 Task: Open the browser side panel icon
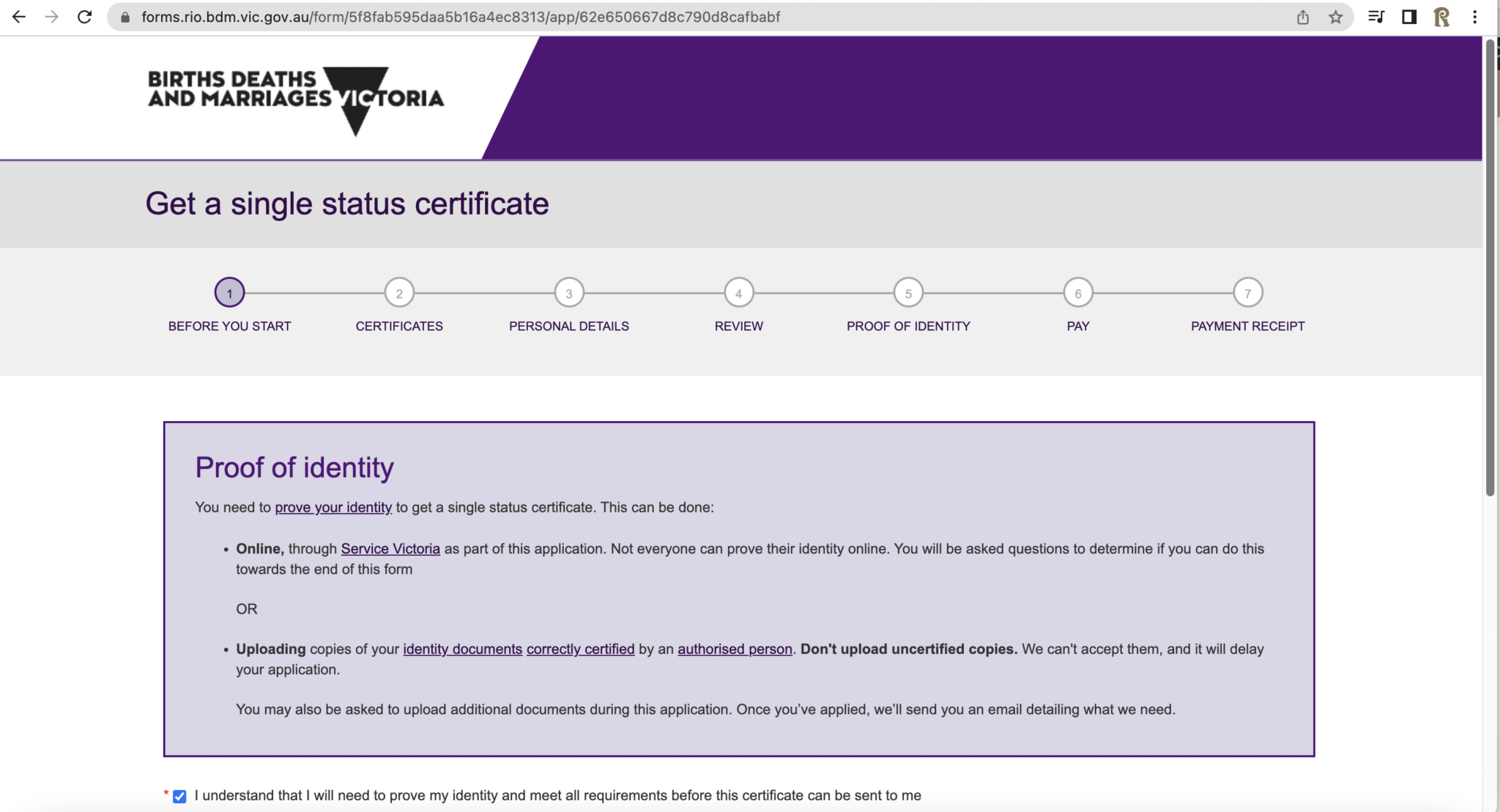[x=1407, y=16]
